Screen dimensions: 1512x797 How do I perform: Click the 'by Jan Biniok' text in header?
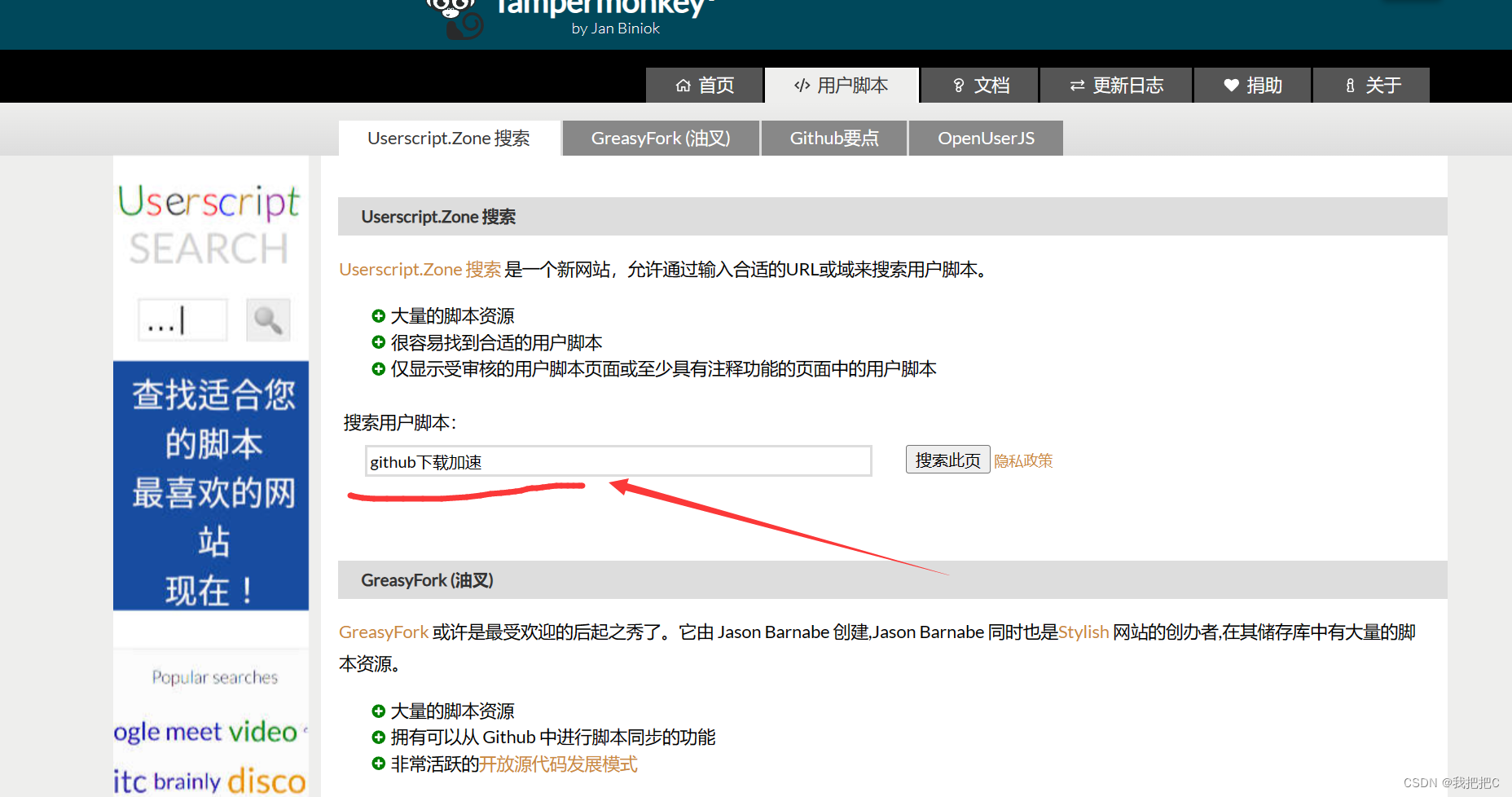pyautogui.click(x=616, y=29)
